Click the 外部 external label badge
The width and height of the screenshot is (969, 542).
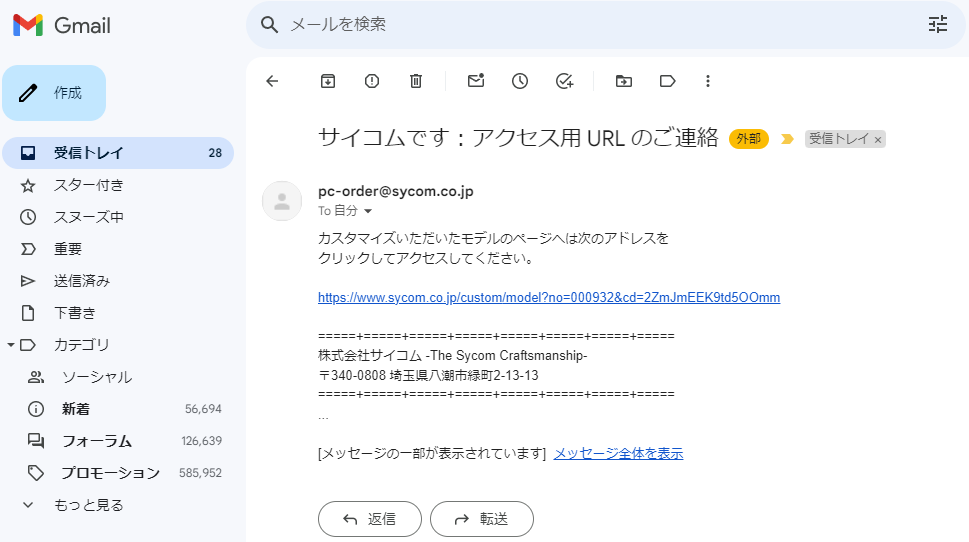click(x=748, y=138)
